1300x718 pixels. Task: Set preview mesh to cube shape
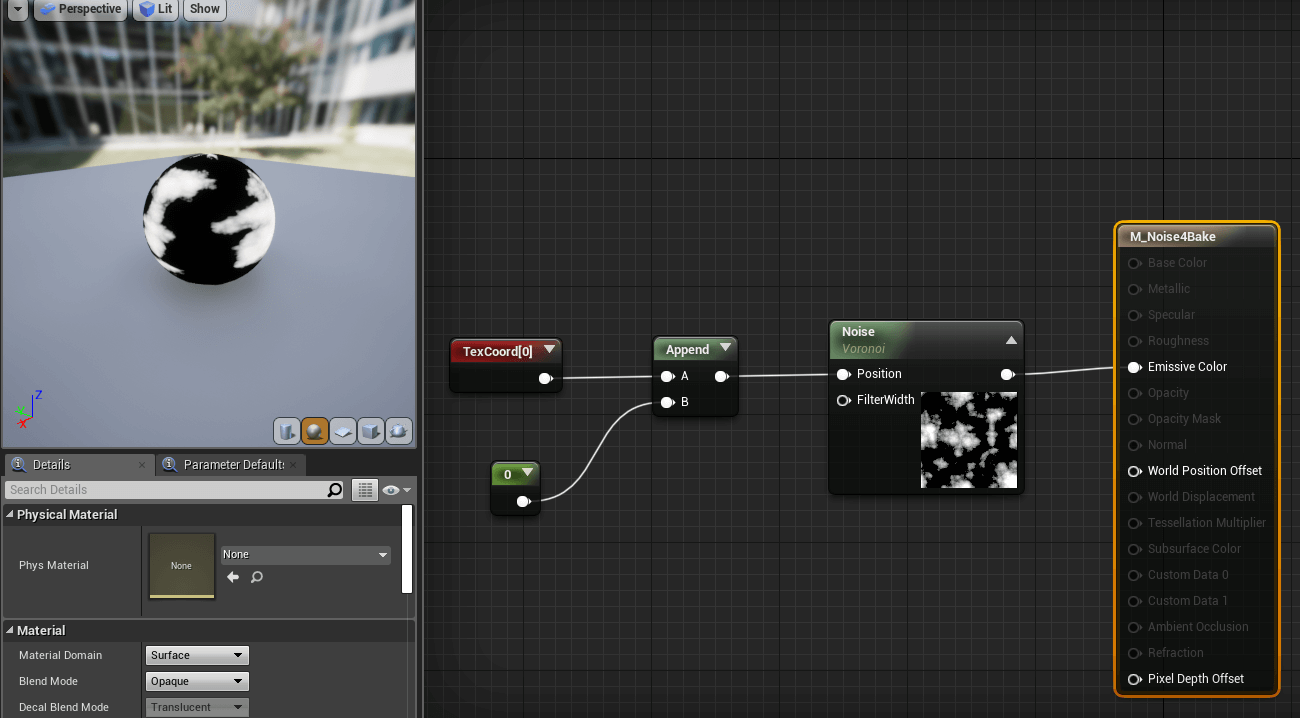pyautogui.click(x=371, y=431)
